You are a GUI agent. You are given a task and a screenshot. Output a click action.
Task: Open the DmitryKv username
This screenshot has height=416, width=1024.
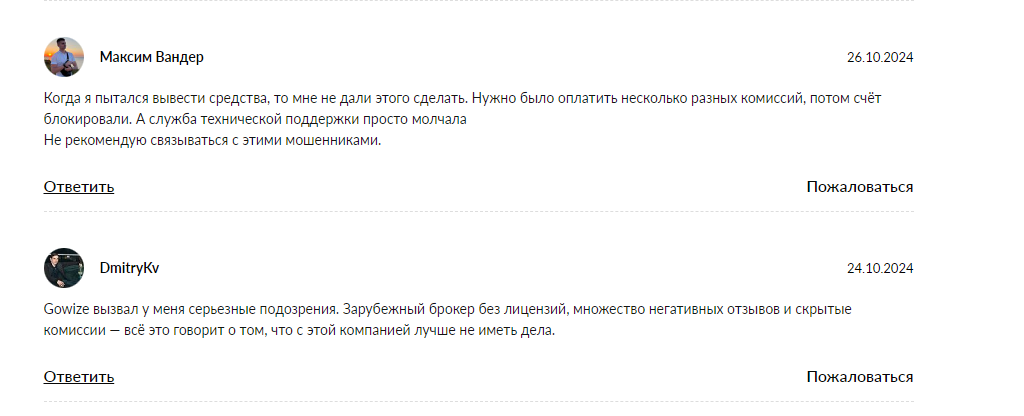pyautogui.click(x=130, y=268)
